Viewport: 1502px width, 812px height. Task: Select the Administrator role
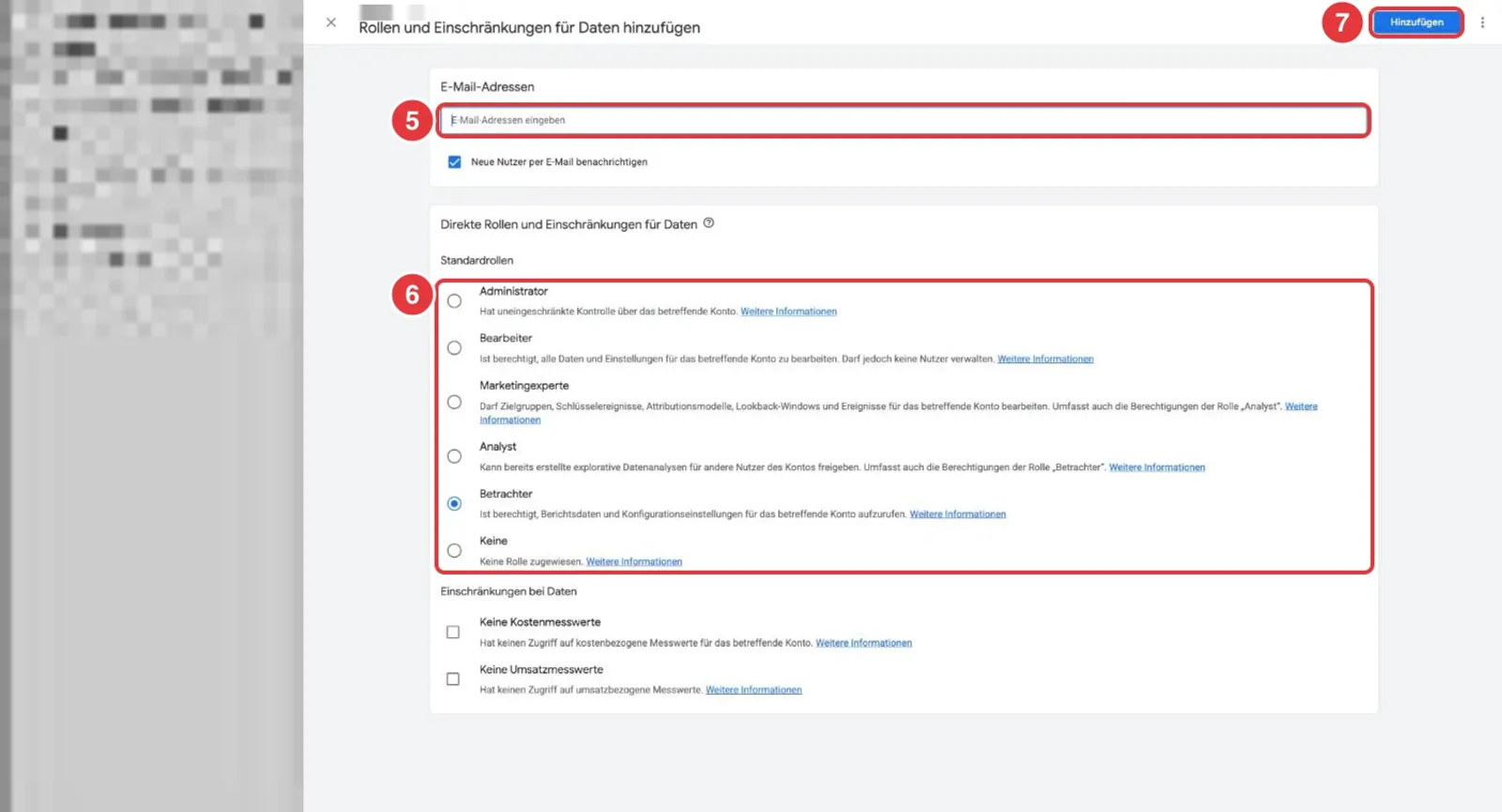coord(454,301)
